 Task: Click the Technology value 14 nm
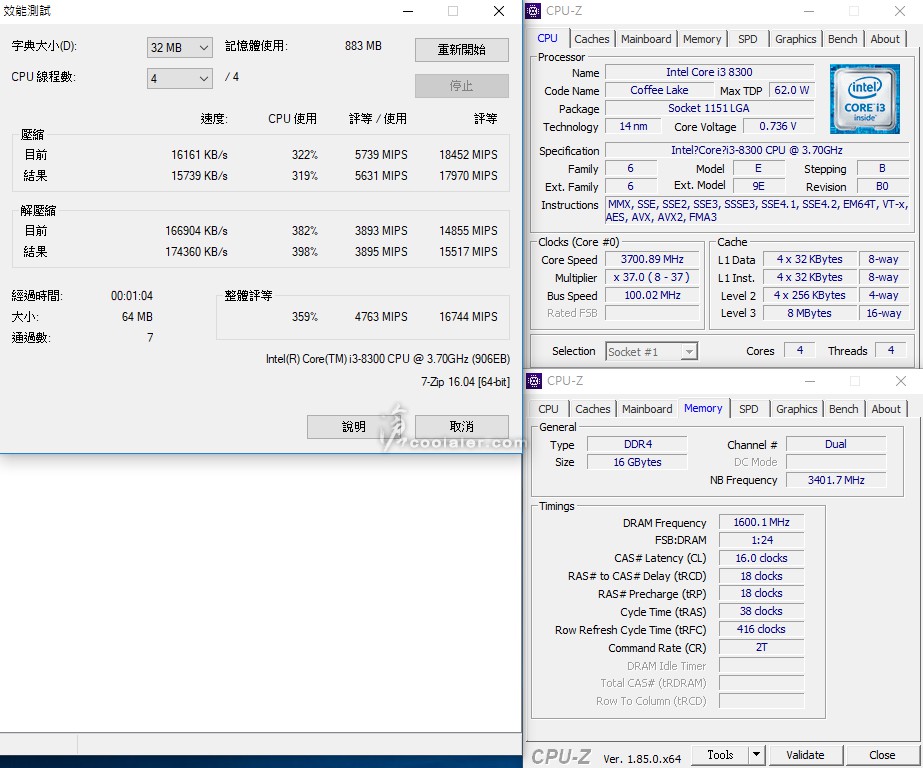(x=633, y=126)
